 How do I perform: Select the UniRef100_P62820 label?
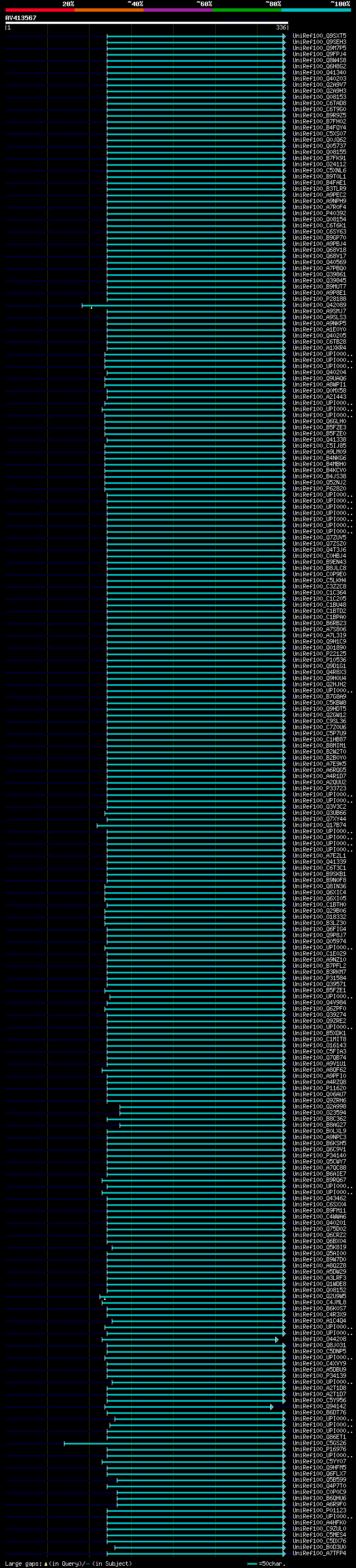click(x=319, y=488)
